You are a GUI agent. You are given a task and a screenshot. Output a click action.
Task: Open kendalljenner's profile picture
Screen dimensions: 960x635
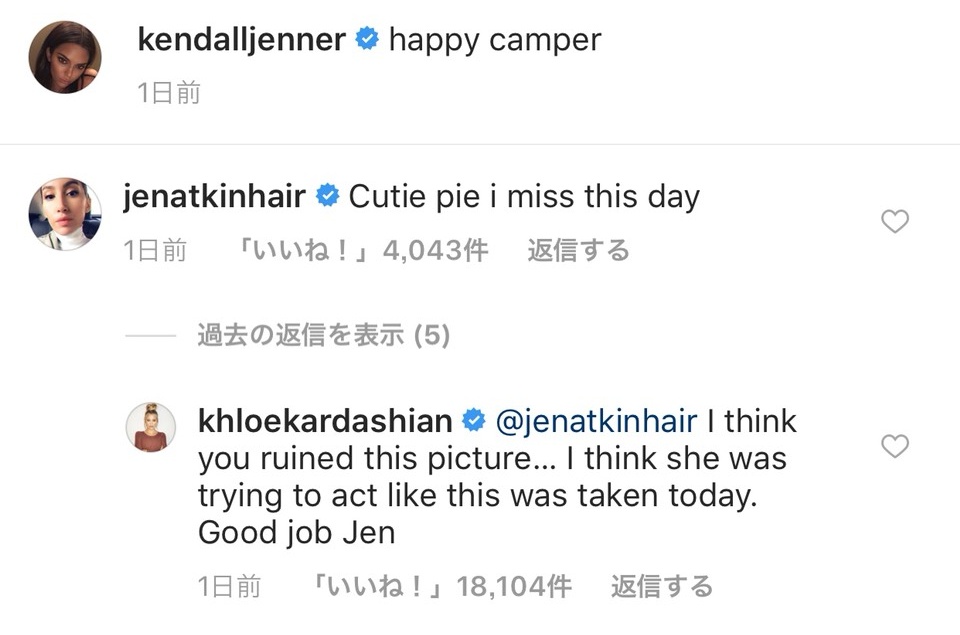pos(65,56)
